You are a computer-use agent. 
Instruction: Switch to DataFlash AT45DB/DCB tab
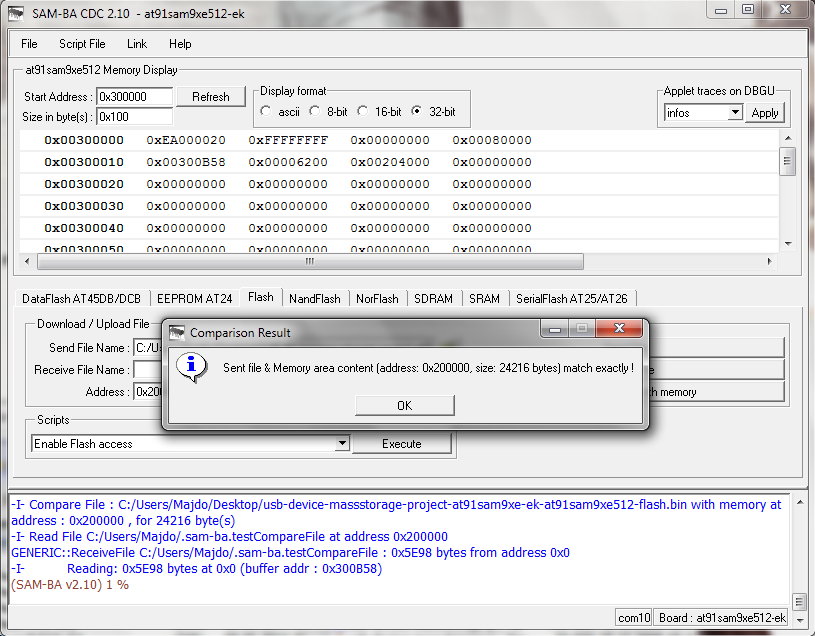point(82,299)
